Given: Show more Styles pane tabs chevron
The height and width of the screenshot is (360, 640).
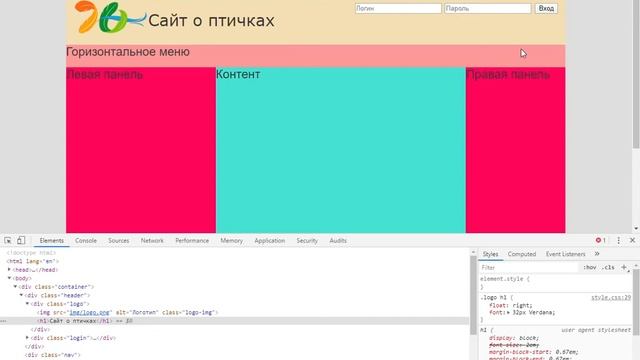Looking at the screenshot, I should (x=597, y=254).
